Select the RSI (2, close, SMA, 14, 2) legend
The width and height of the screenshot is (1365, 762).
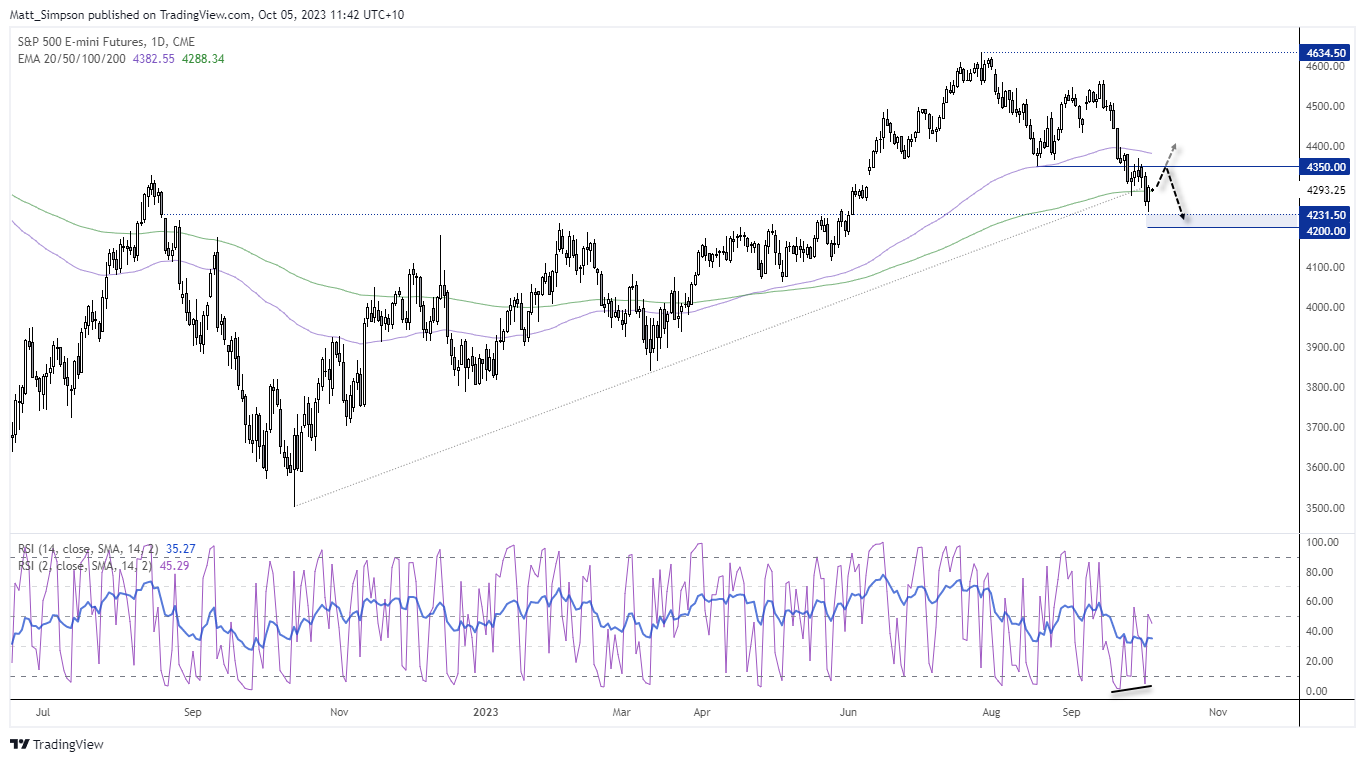[84, 565]
